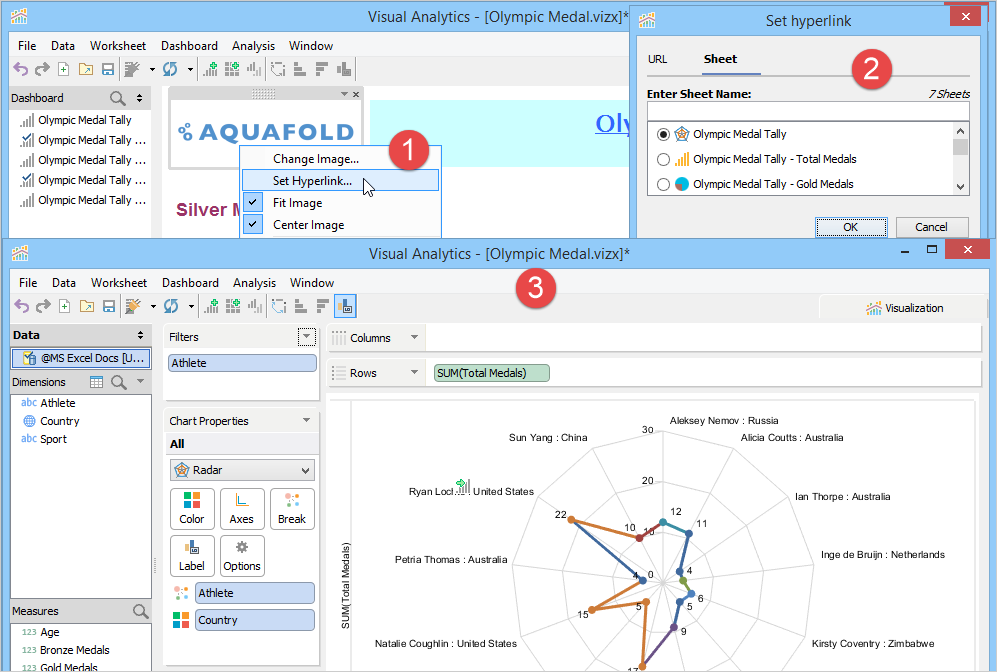
Task: Refresh icon in upper window toolbar
Action: tap(170, 69)
